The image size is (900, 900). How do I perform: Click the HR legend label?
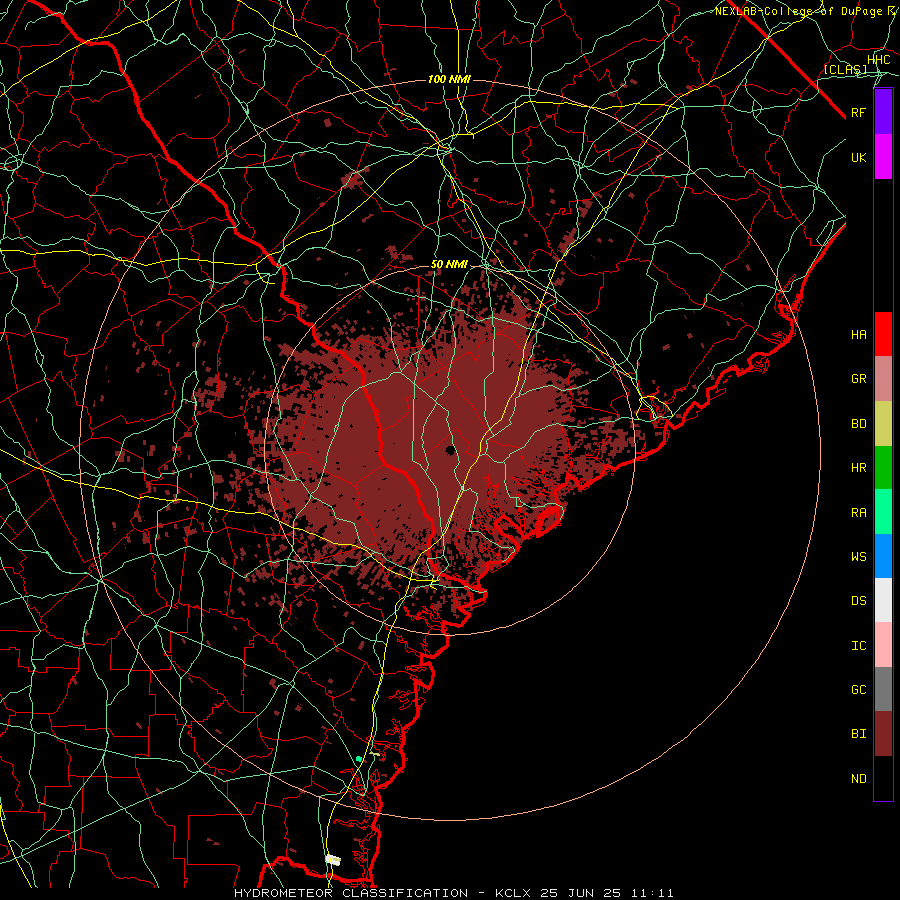pyautogui.click(x=859, y=468)
